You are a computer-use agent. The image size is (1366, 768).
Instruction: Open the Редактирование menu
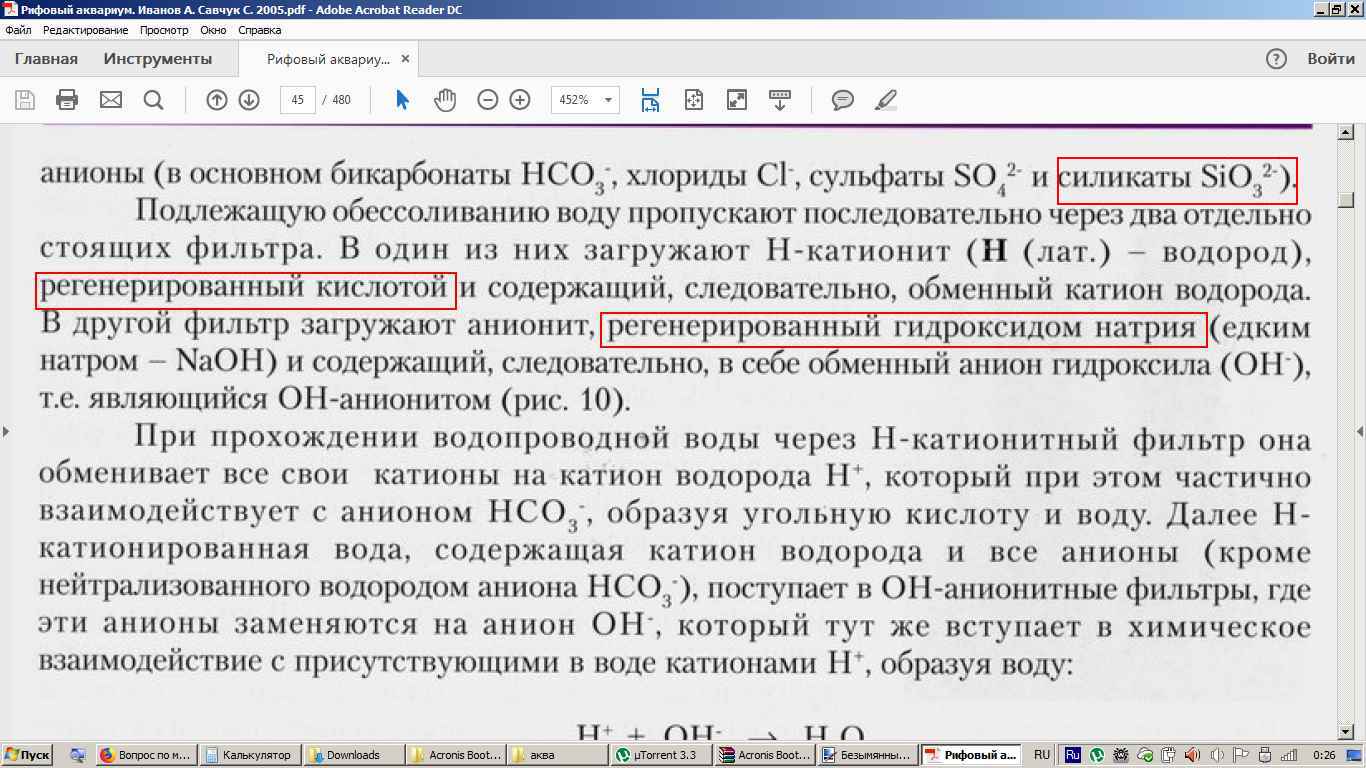click(85, 30)
